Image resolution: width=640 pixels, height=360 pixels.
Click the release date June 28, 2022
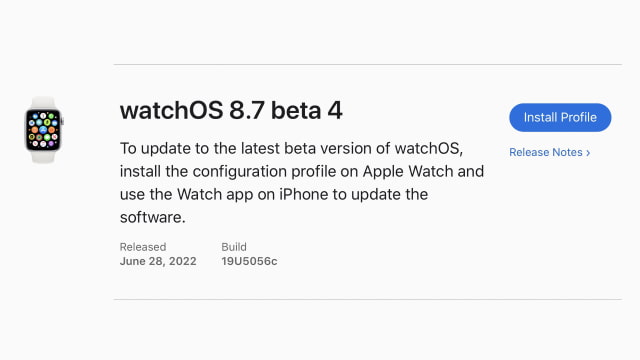(158, 261)
